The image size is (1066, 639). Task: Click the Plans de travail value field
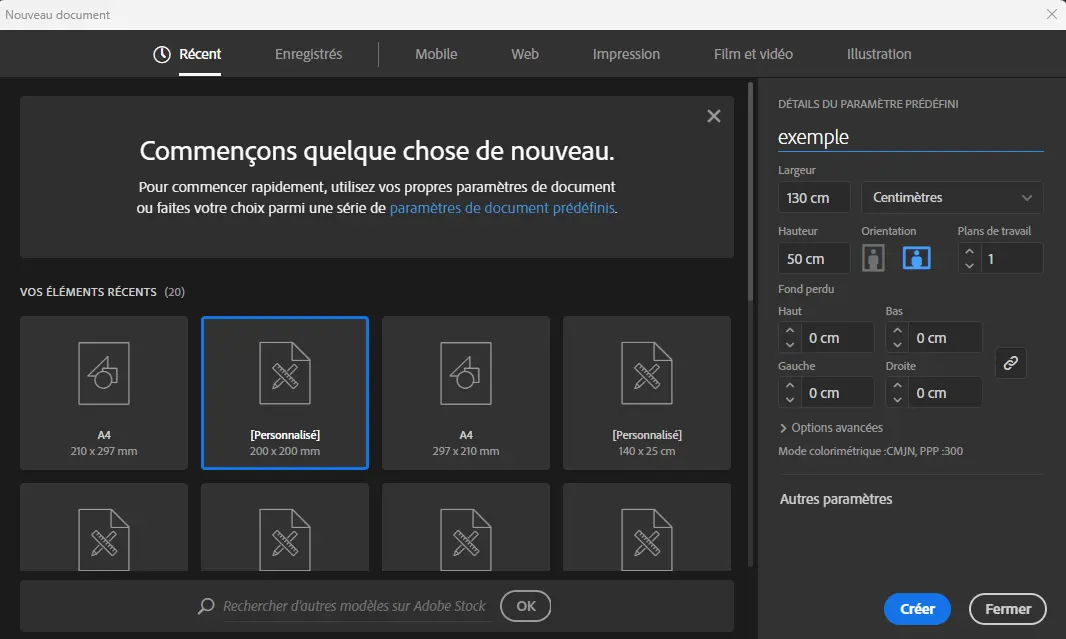tap(1012, 259)
